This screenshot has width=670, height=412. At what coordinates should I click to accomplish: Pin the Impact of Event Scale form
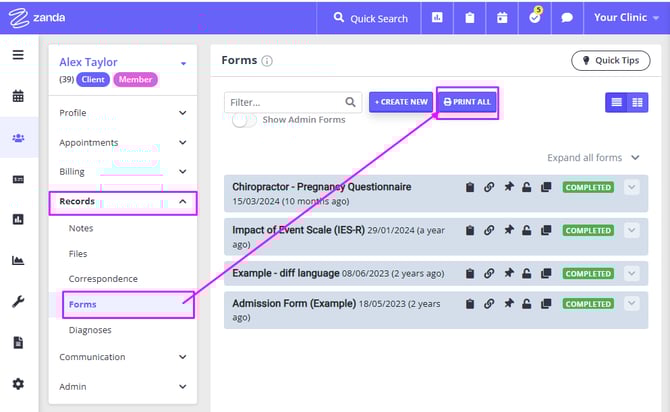click(x=508, y=230)
